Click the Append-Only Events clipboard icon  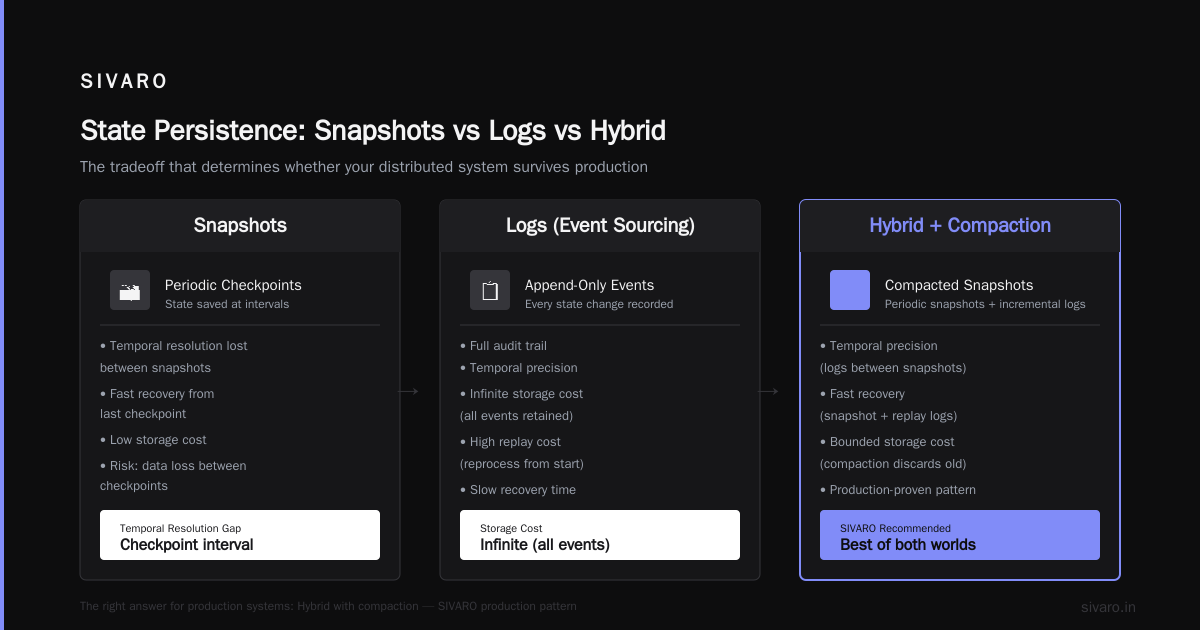[490, 290]
